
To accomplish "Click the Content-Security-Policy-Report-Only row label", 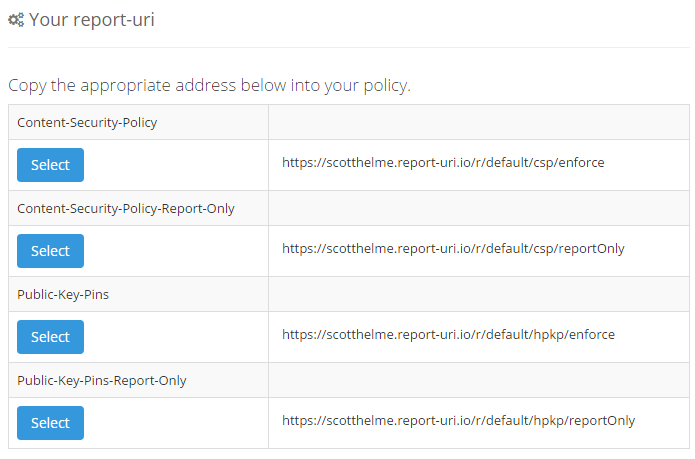I will (x=126, y=208).
